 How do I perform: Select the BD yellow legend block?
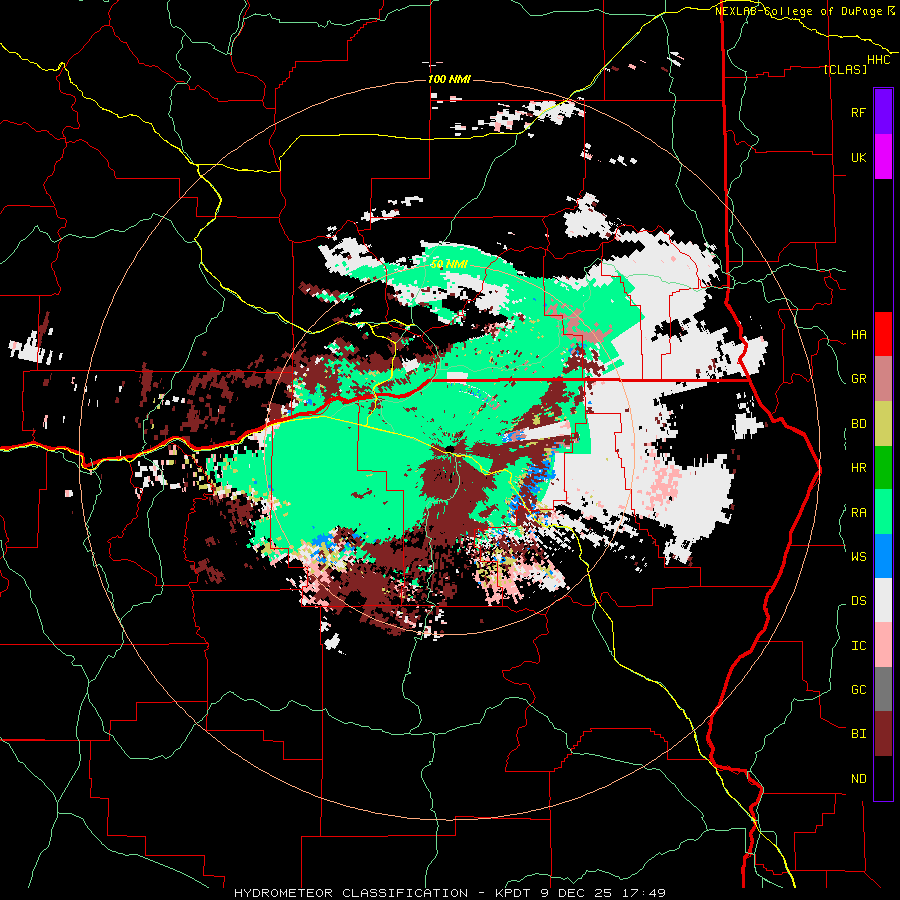click(x=883, y=424)
